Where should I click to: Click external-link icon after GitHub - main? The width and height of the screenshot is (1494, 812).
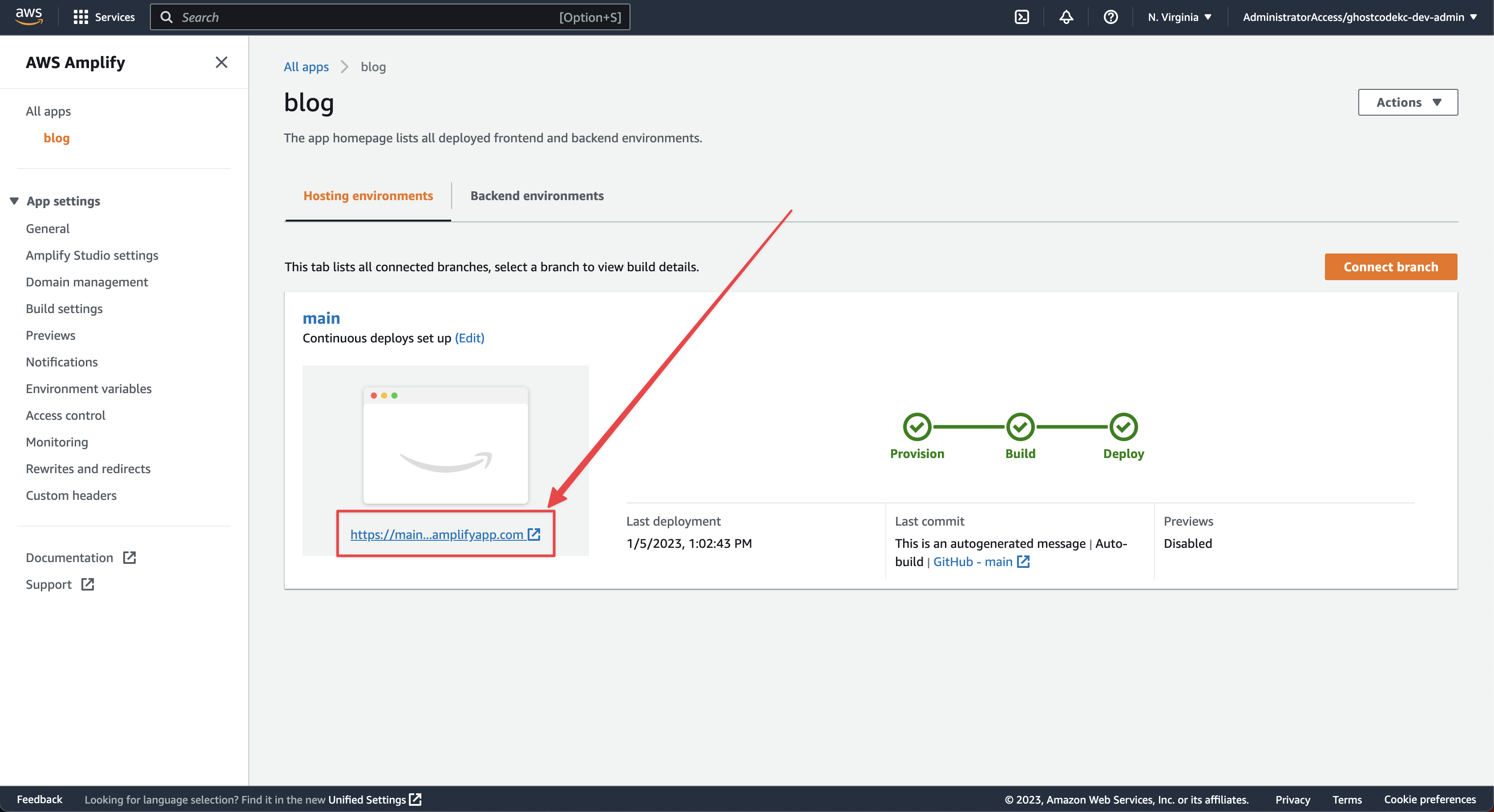[1024, 561]
